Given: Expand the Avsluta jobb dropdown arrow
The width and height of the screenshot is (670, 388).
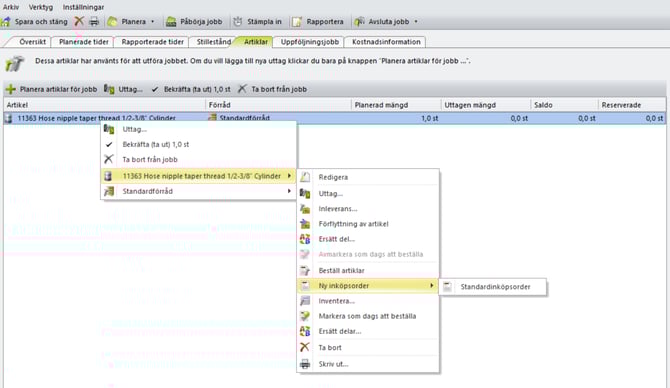Looking at the screenshot, I should [x=416, y=21].
